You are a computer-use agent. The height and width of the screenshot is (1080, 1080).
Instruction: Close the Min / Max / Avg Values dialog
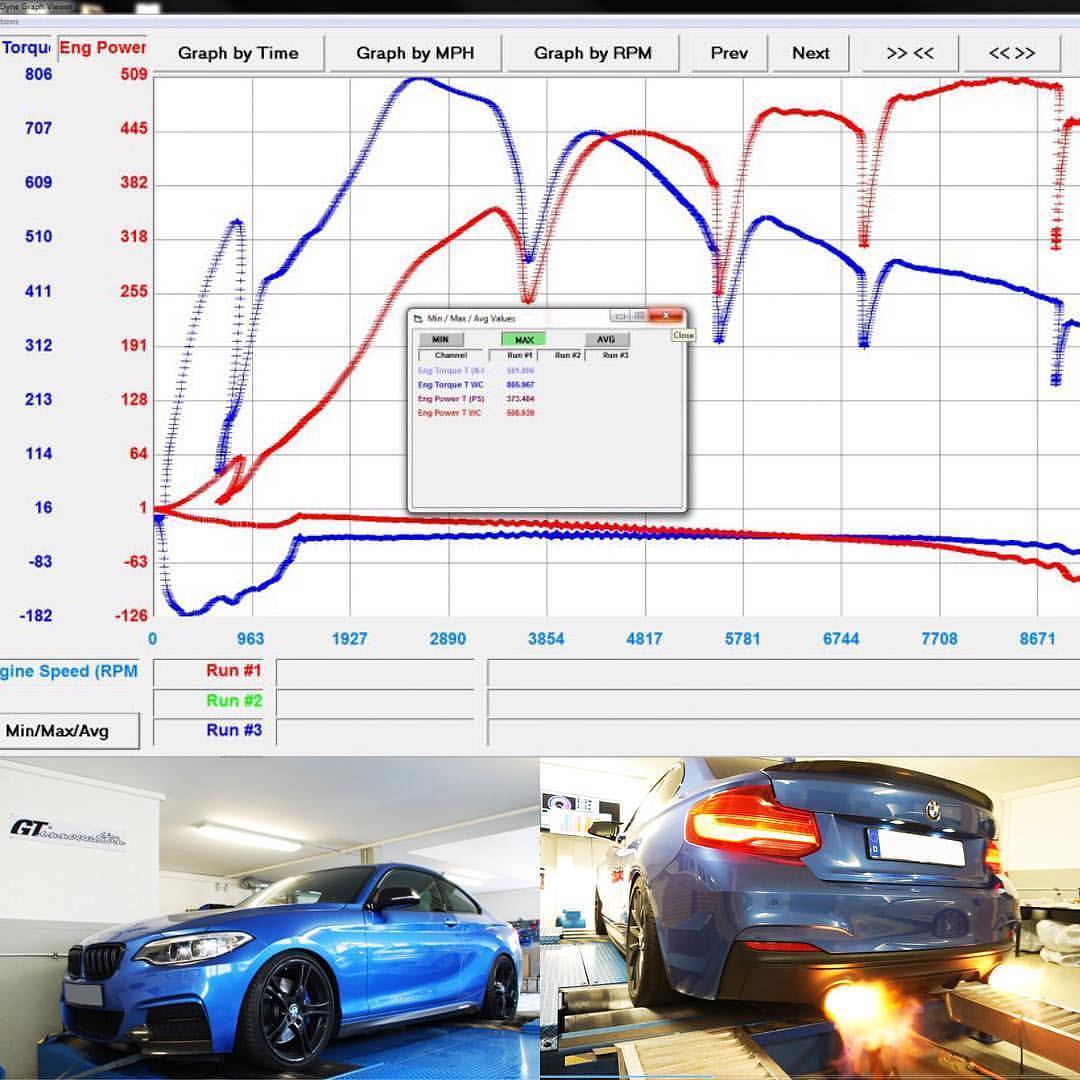[x=665, y=317]
